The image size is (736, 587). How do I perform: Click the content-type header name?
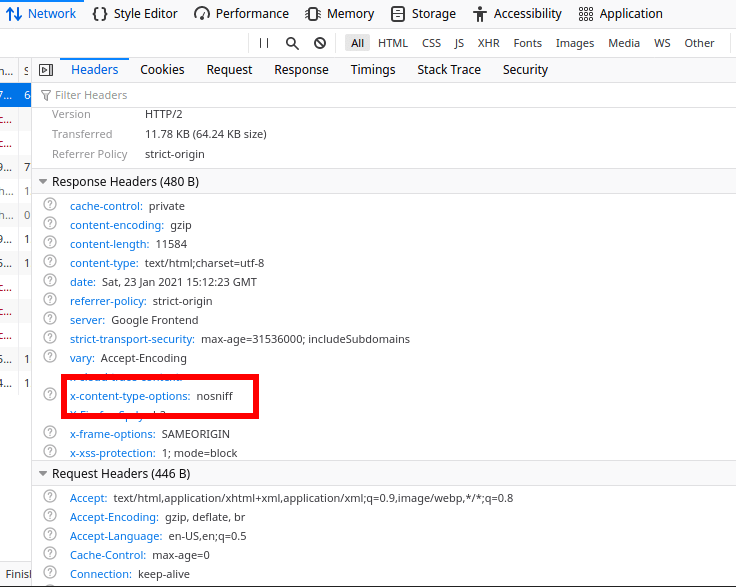(x=104, y=263)
